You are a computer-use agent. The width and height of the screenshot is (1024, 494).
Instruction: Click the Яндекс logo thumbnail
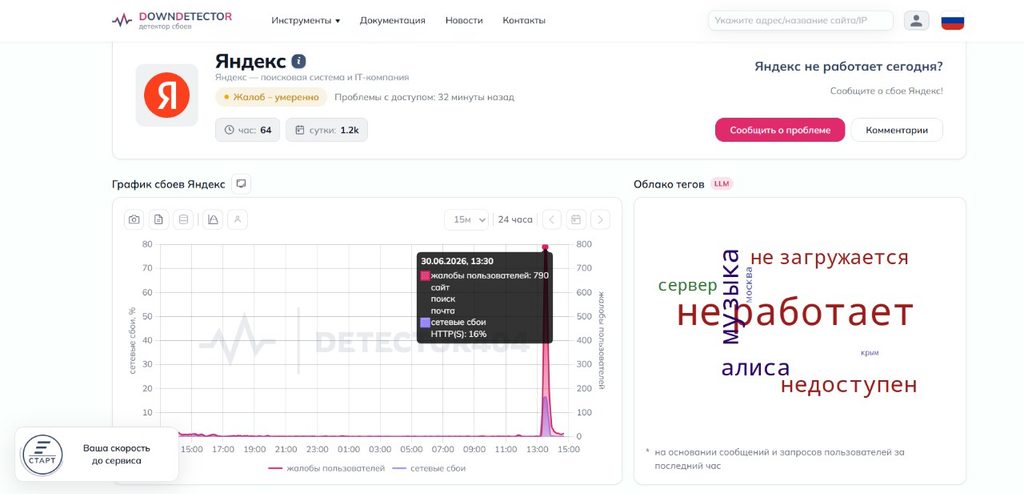pos(167,95)
